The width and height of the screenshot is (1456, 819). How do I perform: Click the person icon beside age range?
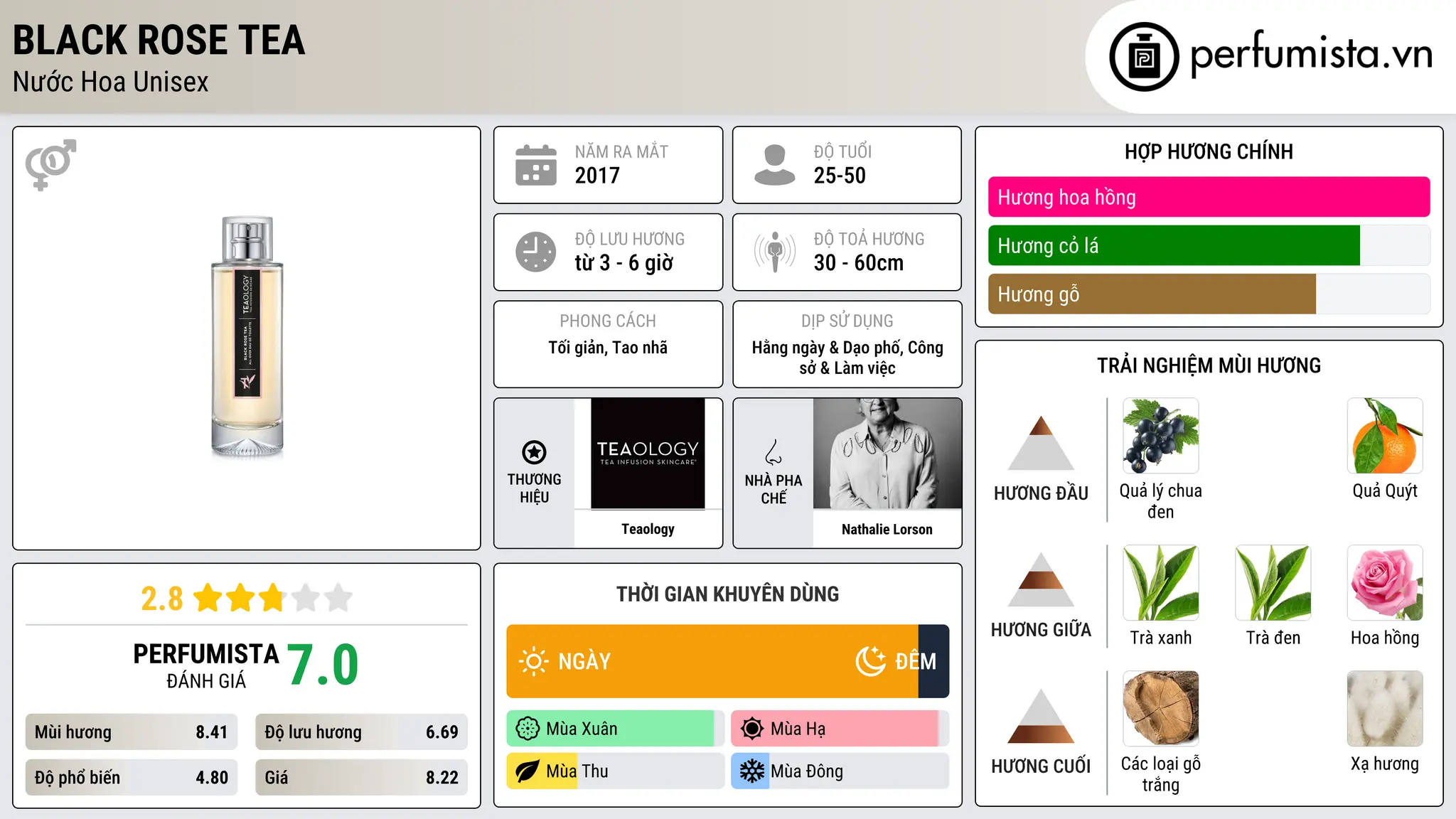click(774, 165)
